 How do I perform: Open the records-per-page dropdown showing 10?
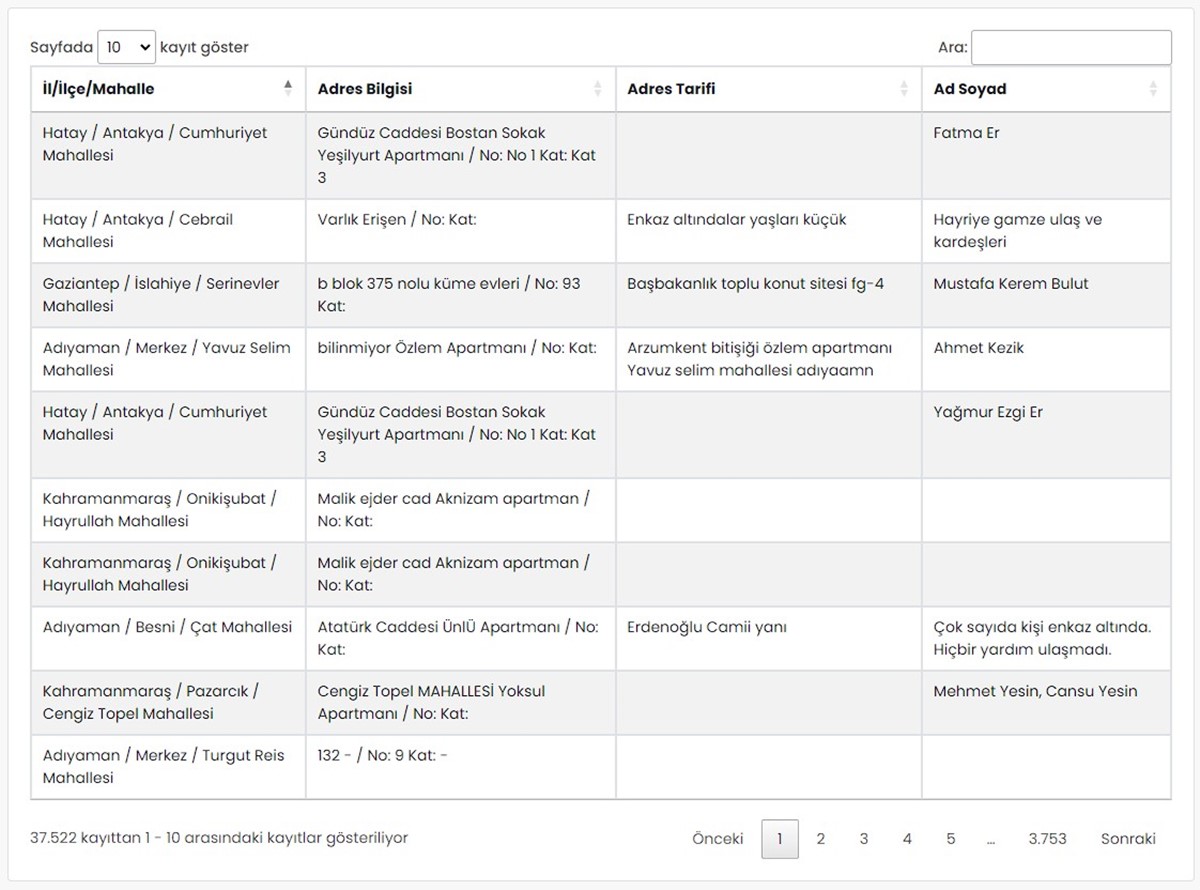pos(127,47)
